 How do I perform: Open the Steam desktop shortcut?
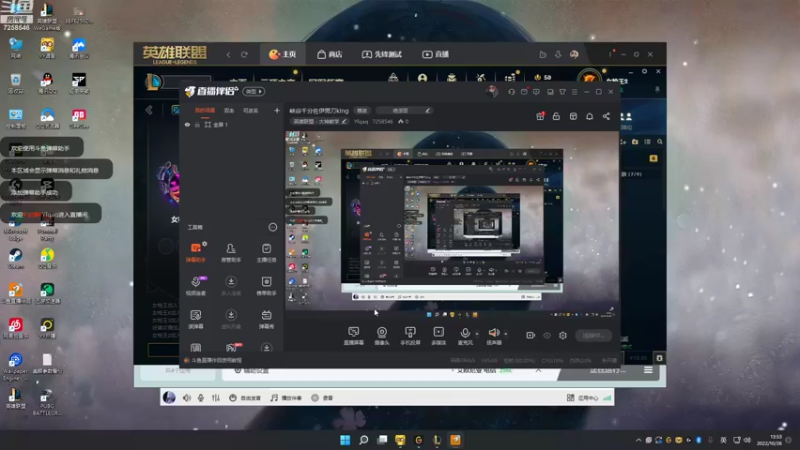click(x=15, y=259)
